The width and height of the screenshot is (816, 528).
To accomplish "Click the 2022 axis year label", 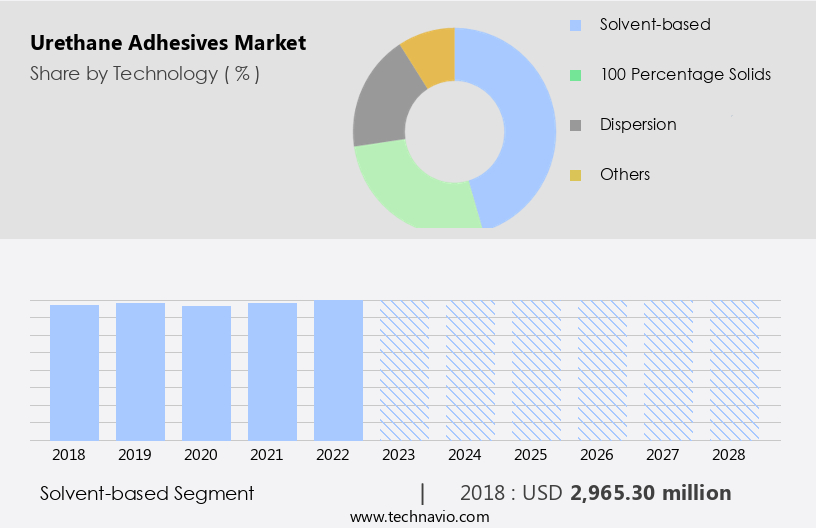I will [x=333, y=455].
